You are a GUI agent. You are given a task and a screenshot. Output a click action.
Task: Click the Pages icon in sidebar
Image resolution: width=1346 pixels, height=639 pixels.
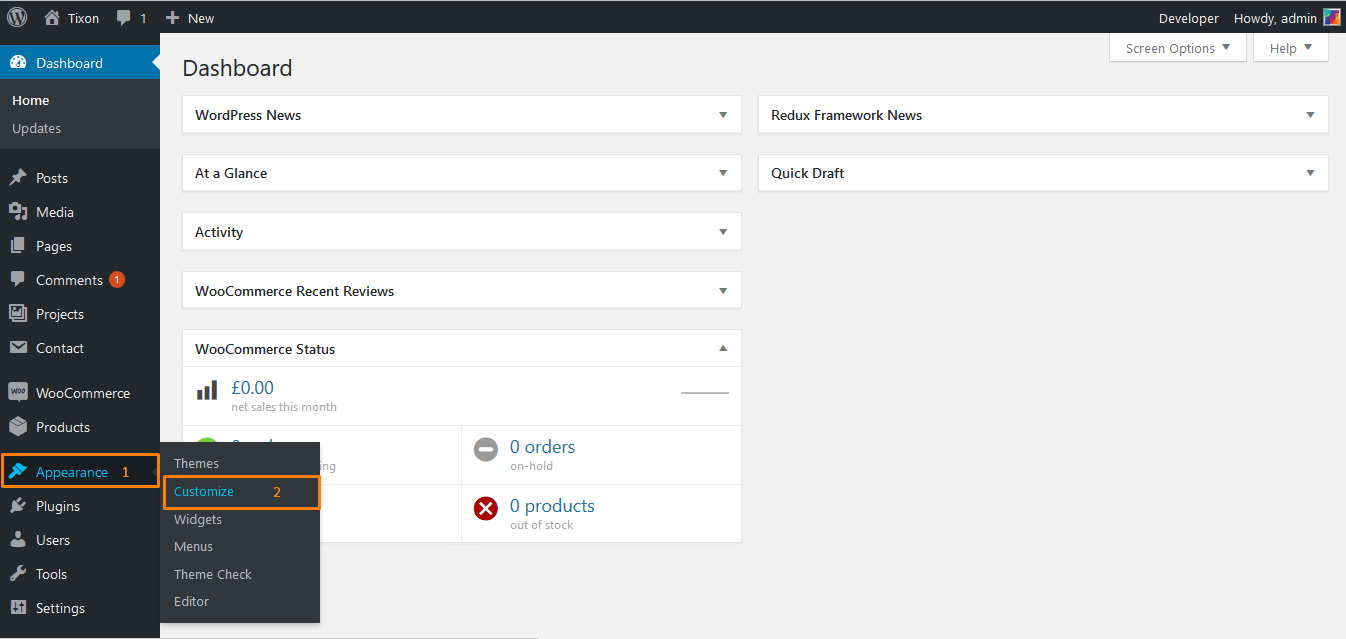tap(18, 245)
